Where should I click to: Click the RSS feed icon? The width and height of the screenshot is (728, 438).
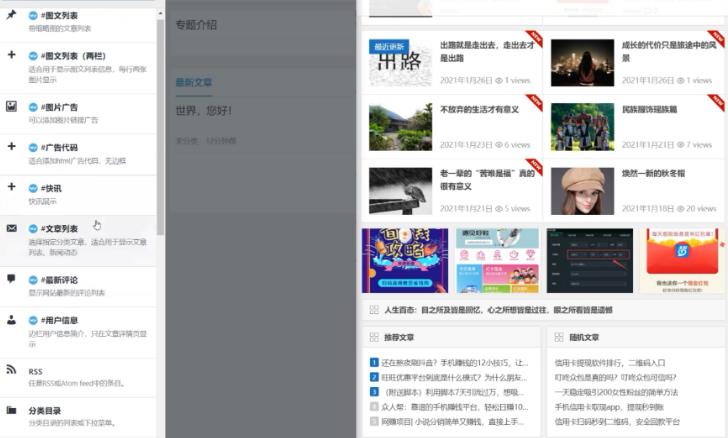(11, 370)
